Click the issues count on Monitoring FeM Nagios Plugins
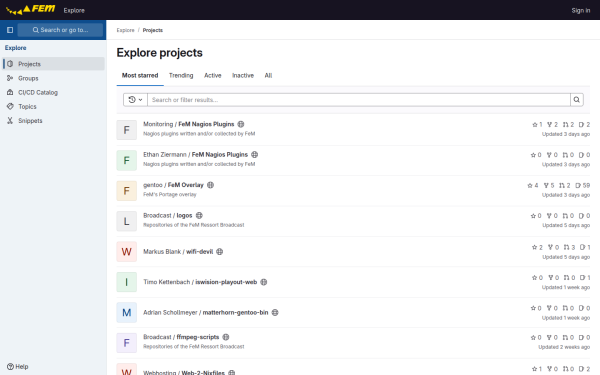The image size is (600, 375). (x=584, y=124)
